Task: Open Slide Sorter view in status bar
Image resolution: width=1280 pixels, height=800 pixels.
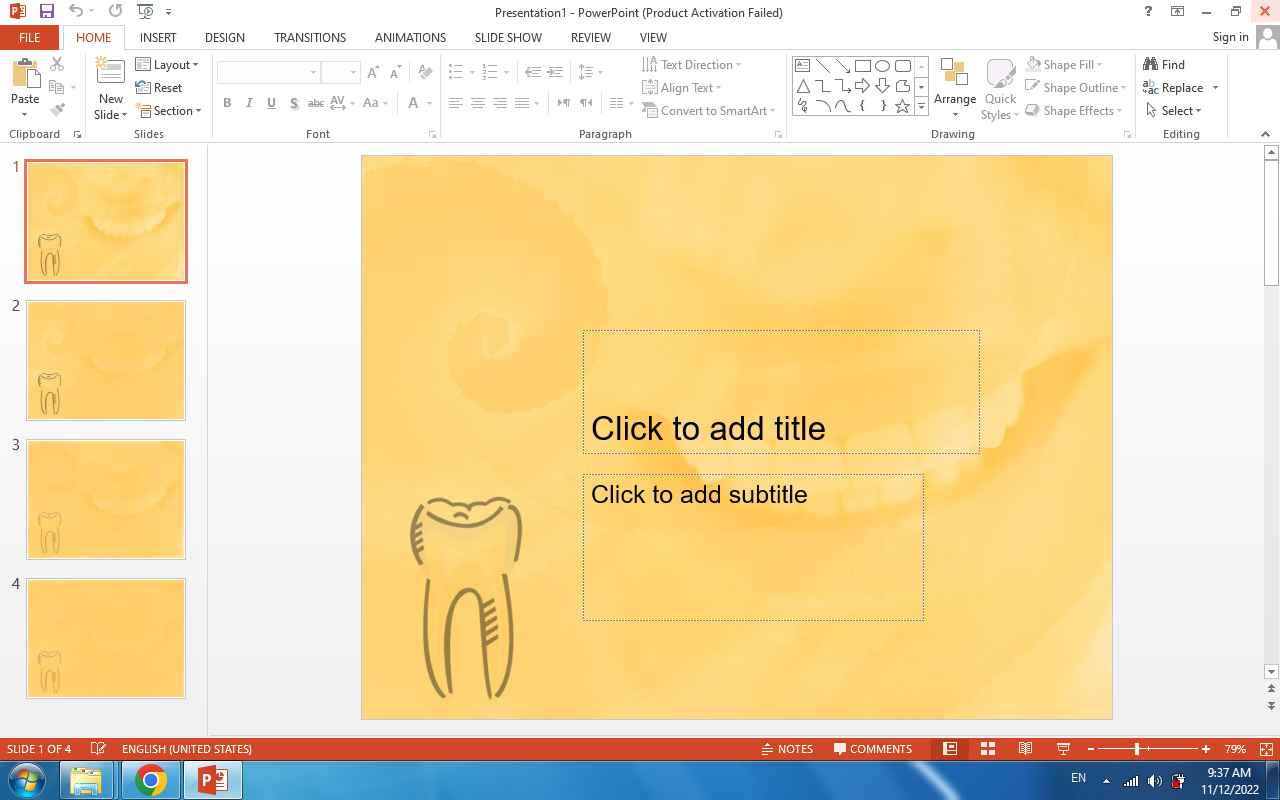Action: coord(987,749)
